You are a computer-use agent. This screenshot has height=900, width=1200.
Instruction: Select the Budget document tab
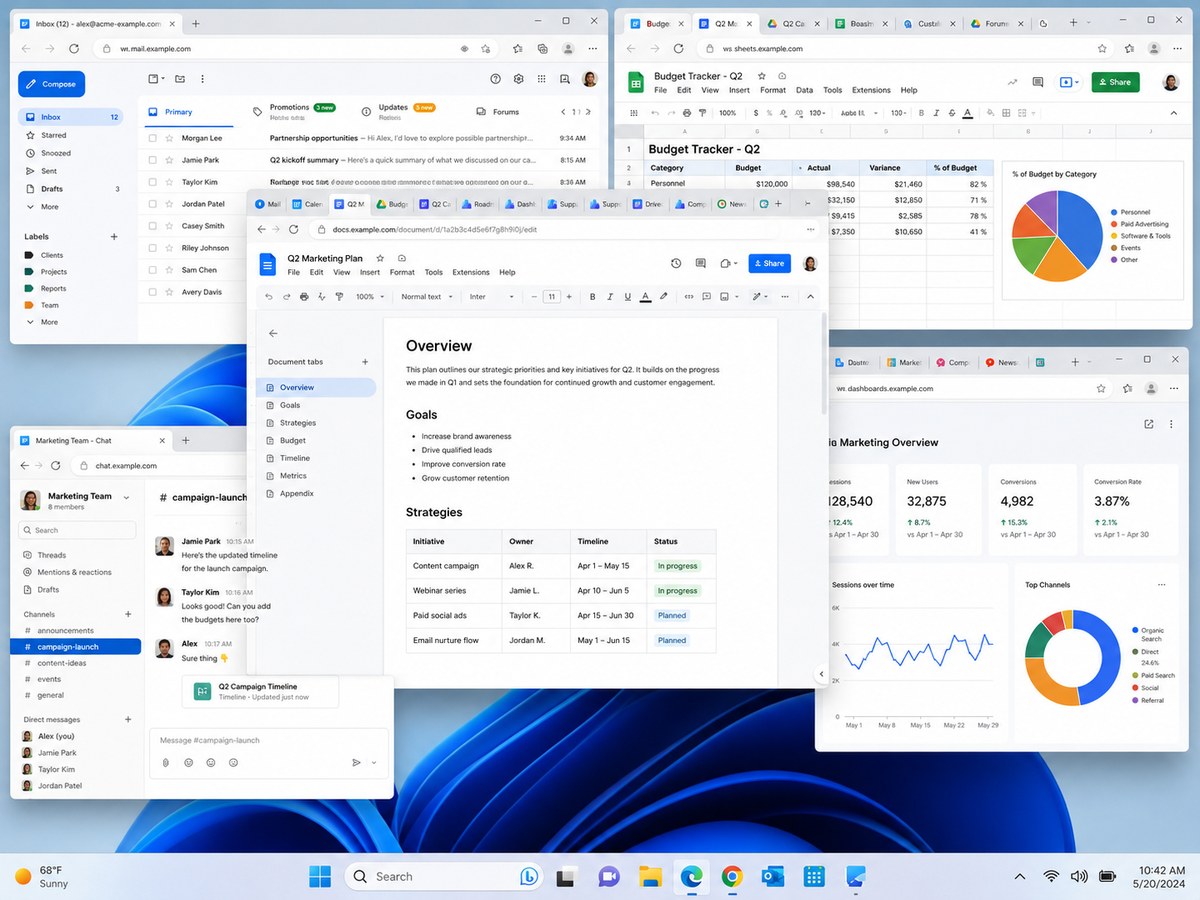[x=293, y=440]
